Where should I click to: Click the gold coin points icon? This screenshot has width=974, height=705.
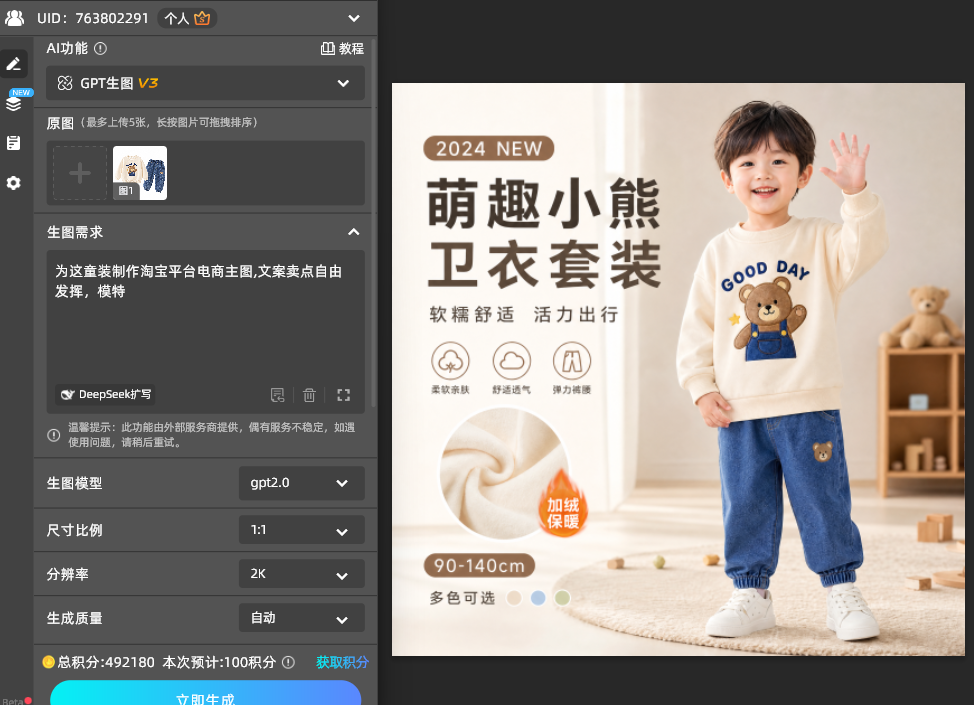(48, 662)
